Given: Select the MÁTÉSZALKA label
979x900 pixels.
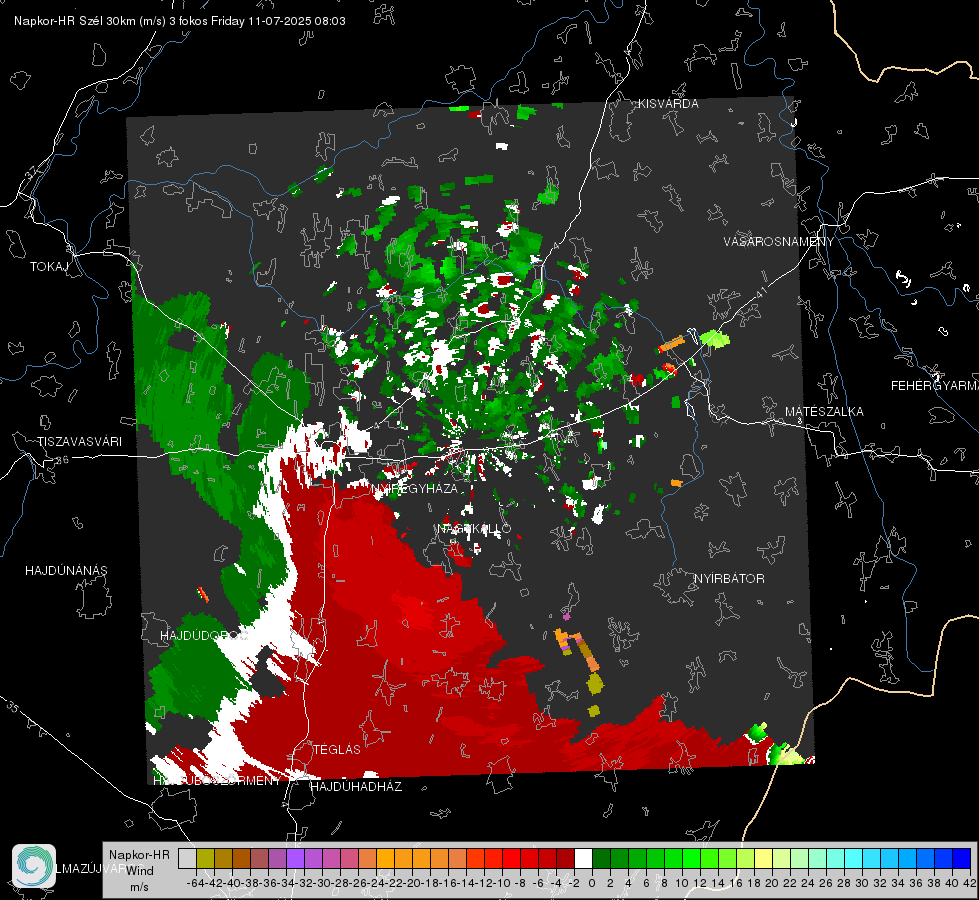Looking at the screenshot, I should (x=824, y=412).
